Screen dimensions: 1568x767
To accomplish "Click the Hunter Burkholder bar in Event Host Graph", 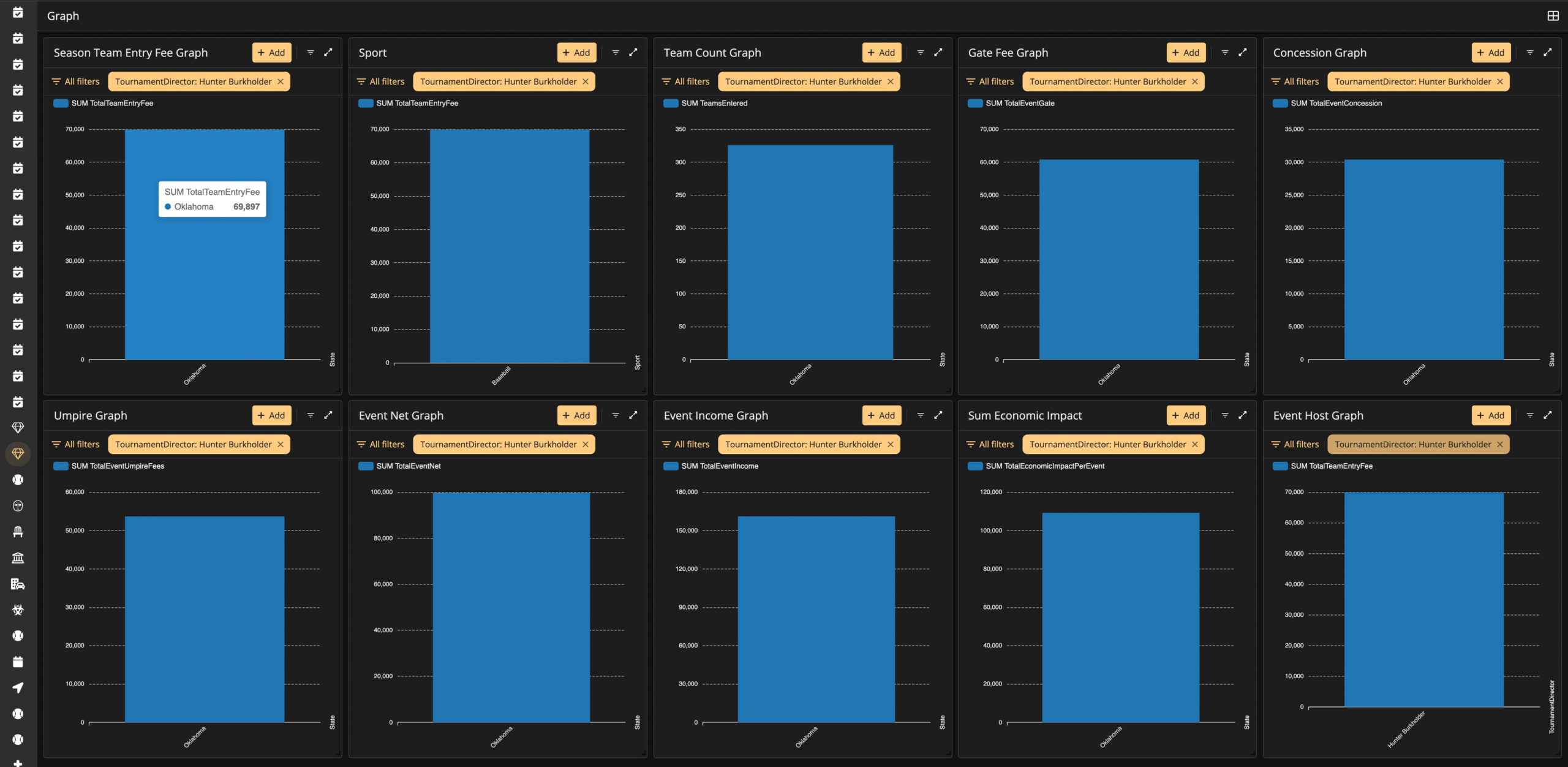I will 1424,600.
